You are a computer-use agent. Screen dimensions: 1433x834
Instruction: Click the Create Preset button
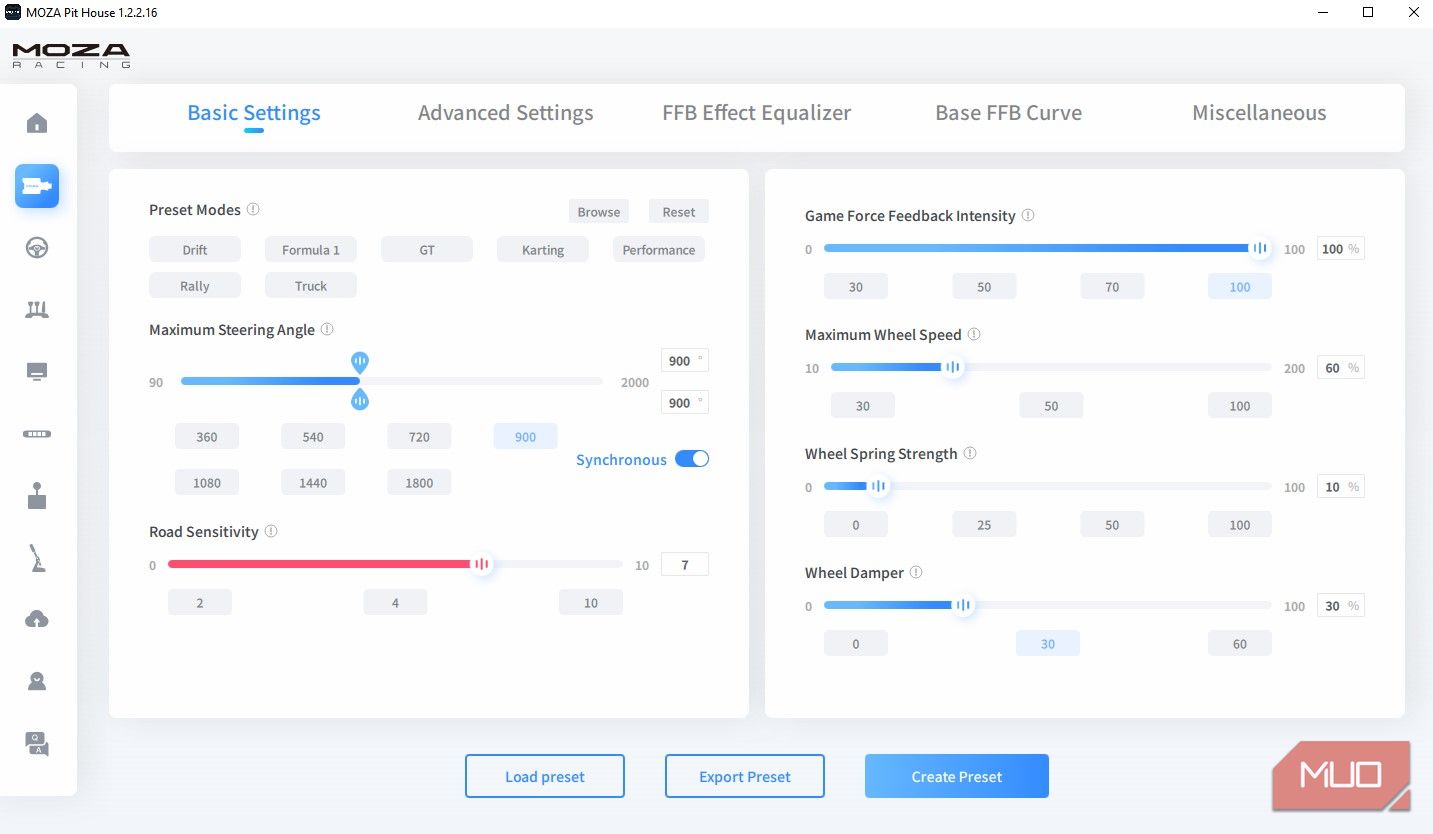point(956,776)
